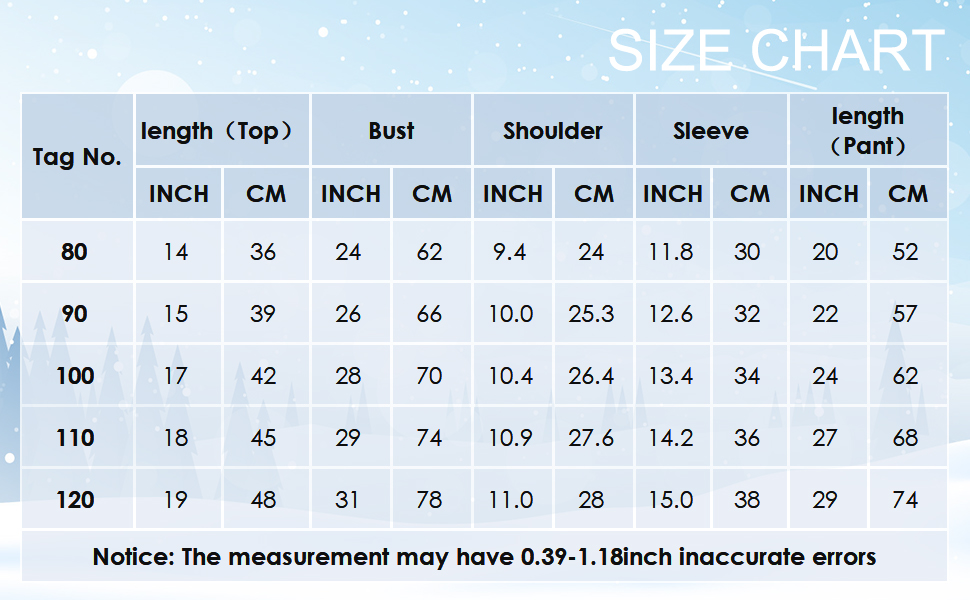Select tag size 80 row label
This screenshot has width=970, height=600.
(x=74, y=252)
